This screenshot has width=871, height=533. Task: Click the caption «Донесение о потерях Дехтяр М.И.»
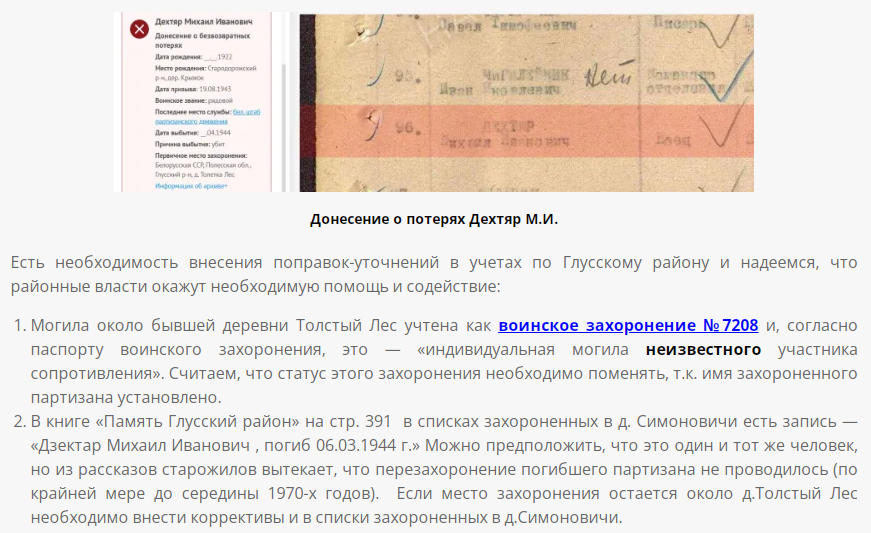pos(435,219)
